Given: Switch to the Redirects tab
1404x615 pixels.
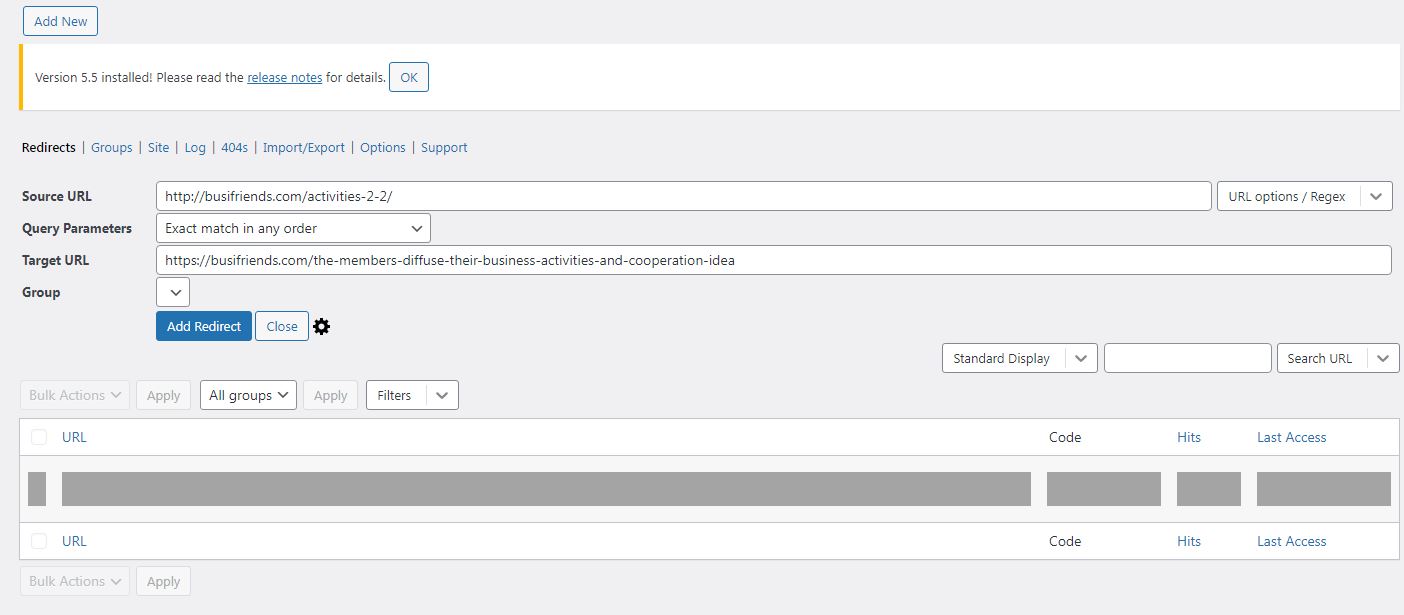Looking at the screenshot, I should click(x=49, y=147).
